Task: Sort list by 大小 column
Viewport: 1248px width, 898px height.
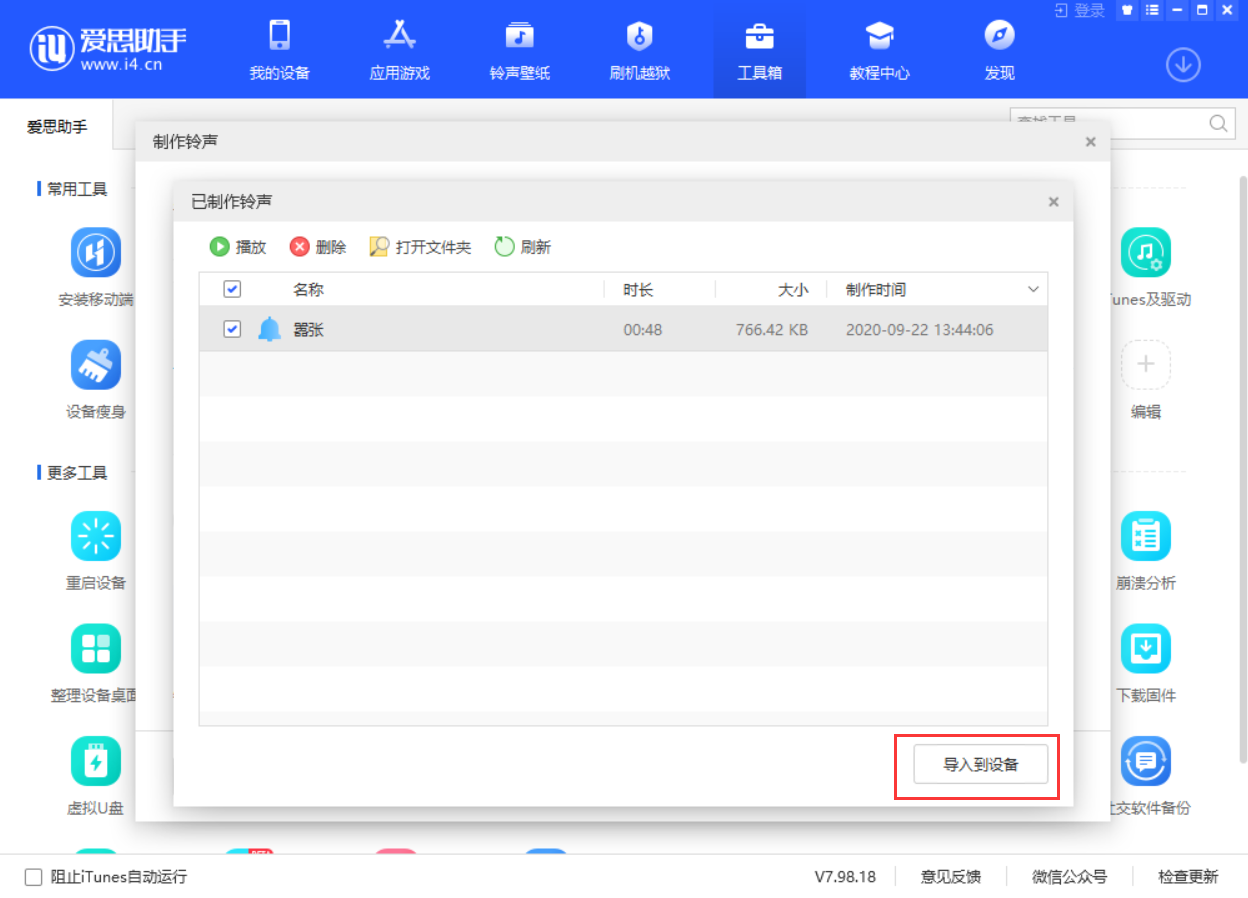Action: pos(792,290)
